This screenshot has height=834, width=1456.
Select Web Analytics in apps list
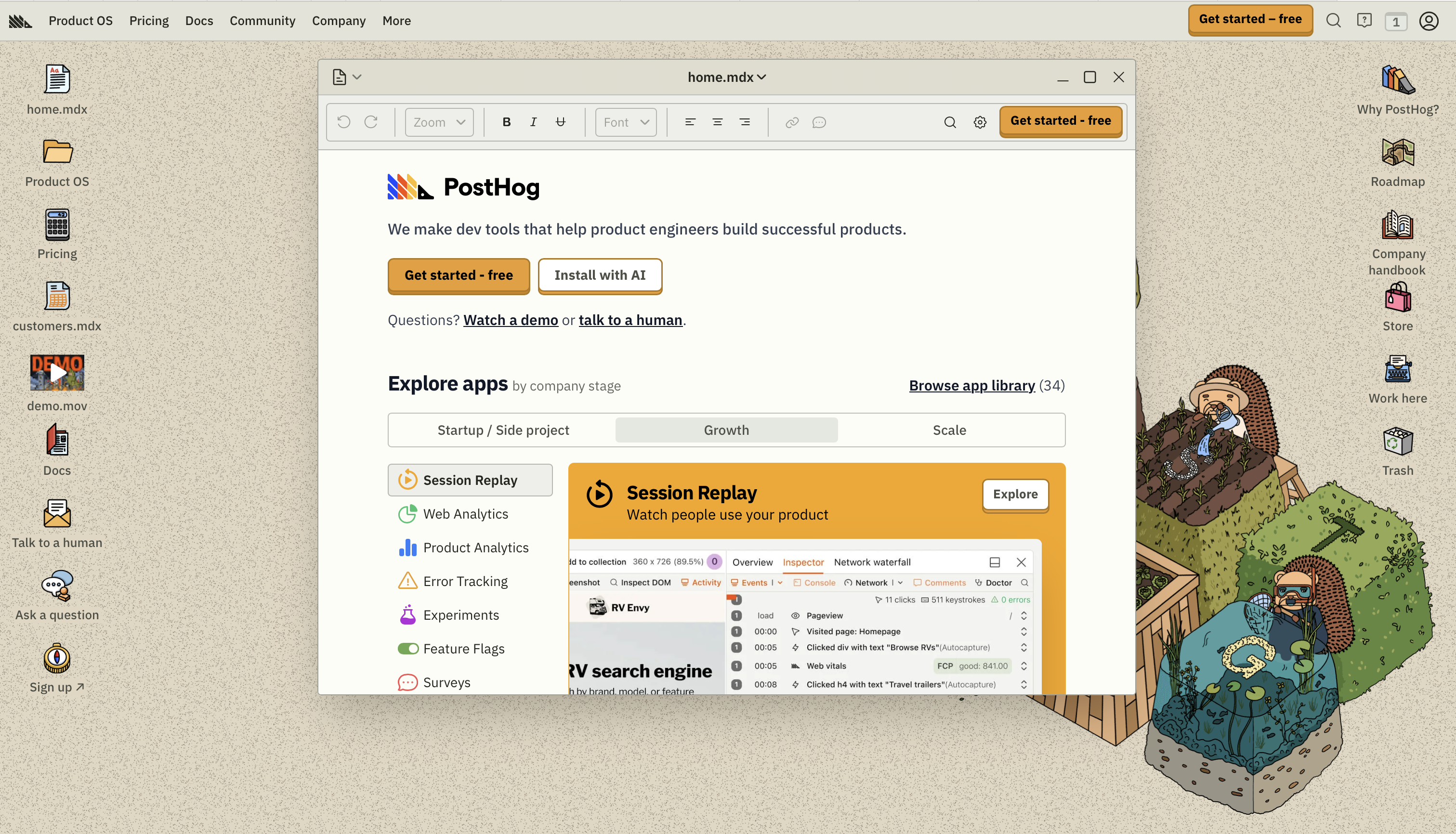pos(464,514)
